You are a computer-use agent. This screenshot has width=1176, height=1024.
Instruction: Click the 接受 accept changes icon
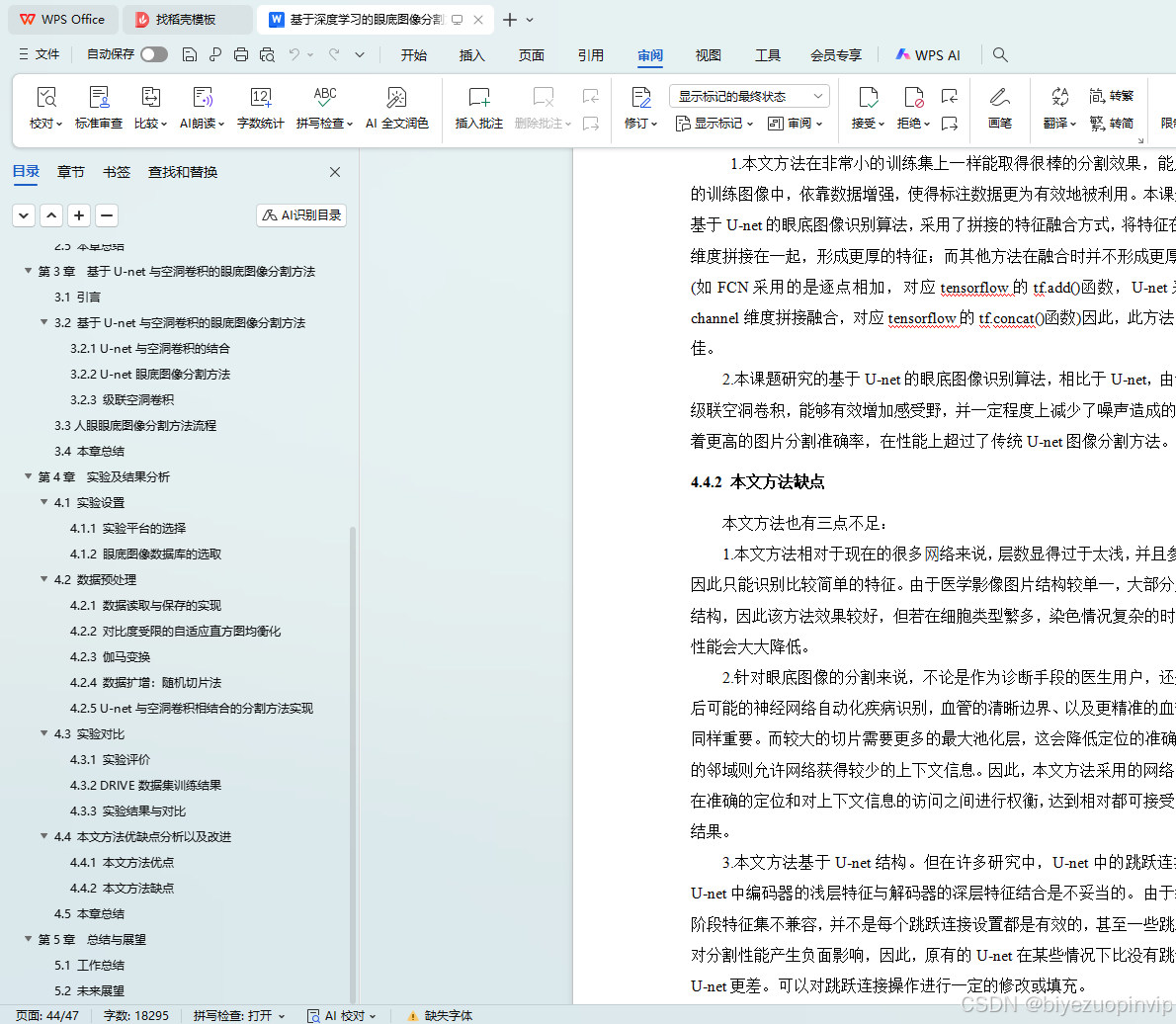click(868, 98)
